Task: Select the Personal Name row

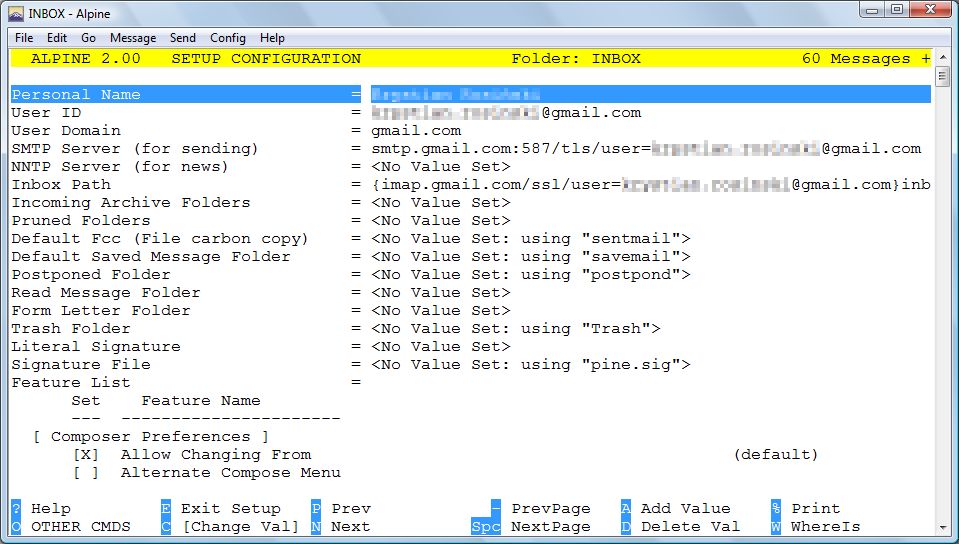Action: click(471, 94)
